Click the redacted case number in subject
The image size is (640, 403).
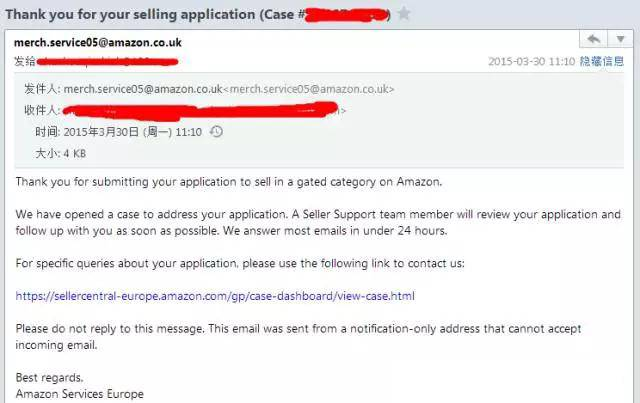pyautogui.click(x=347, y=15)
